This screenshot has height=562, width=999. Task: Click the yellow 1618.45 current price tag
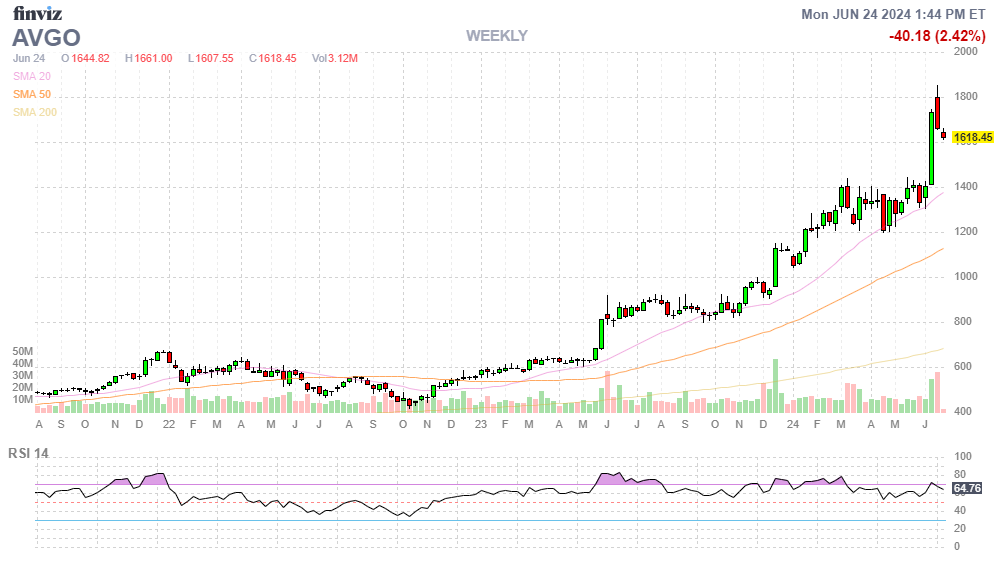pyautogui.click(x=972, y=137)
